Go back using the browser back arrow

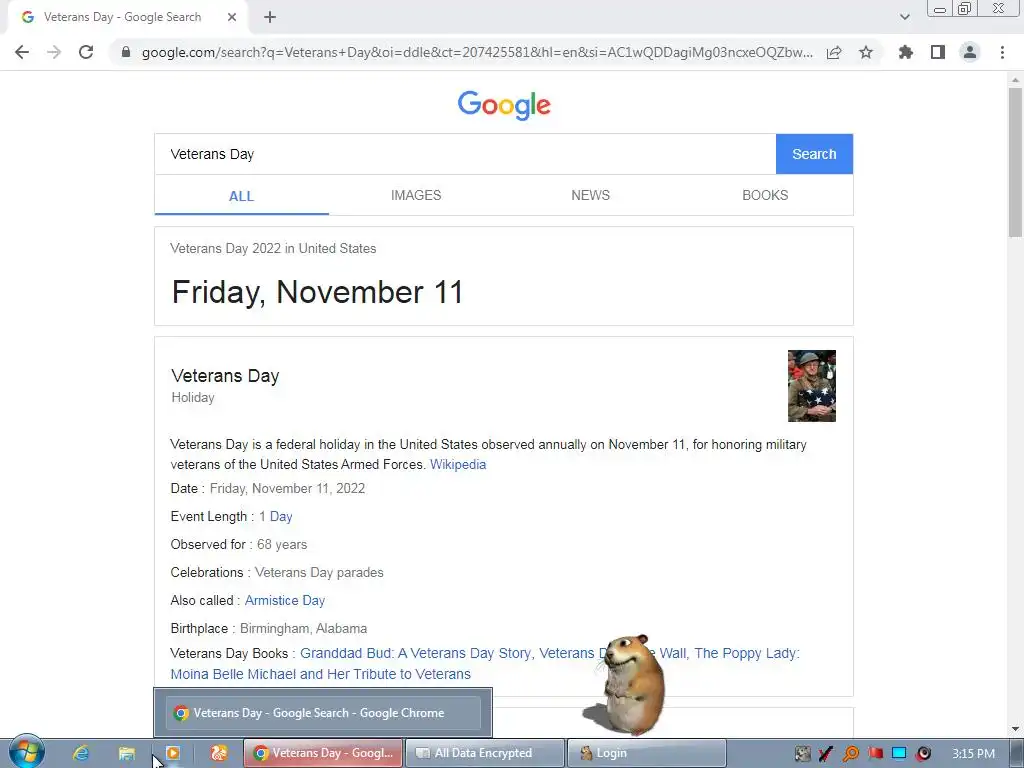(22, 52)
